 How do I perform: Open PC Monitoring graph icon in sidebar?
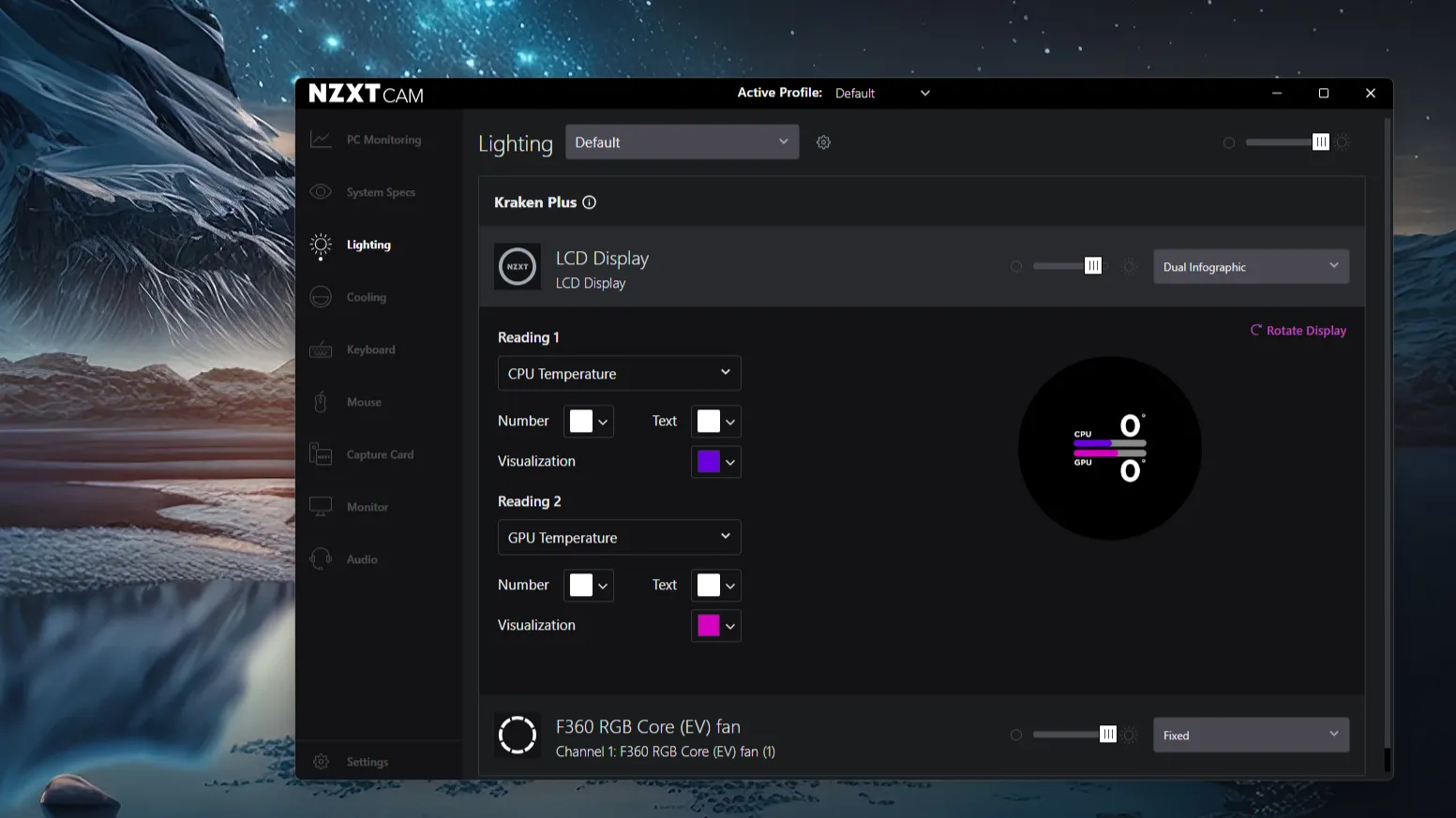(321, 140)
